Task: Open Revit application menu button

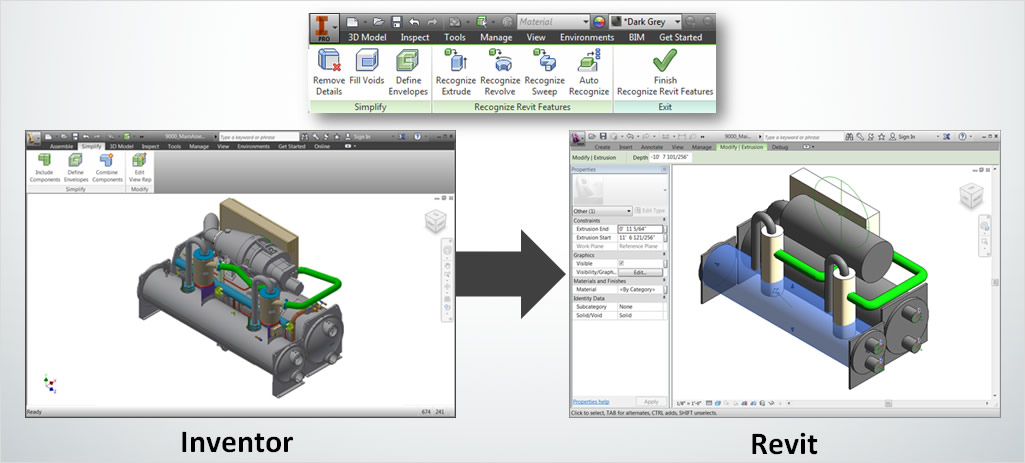Action: 578,139
